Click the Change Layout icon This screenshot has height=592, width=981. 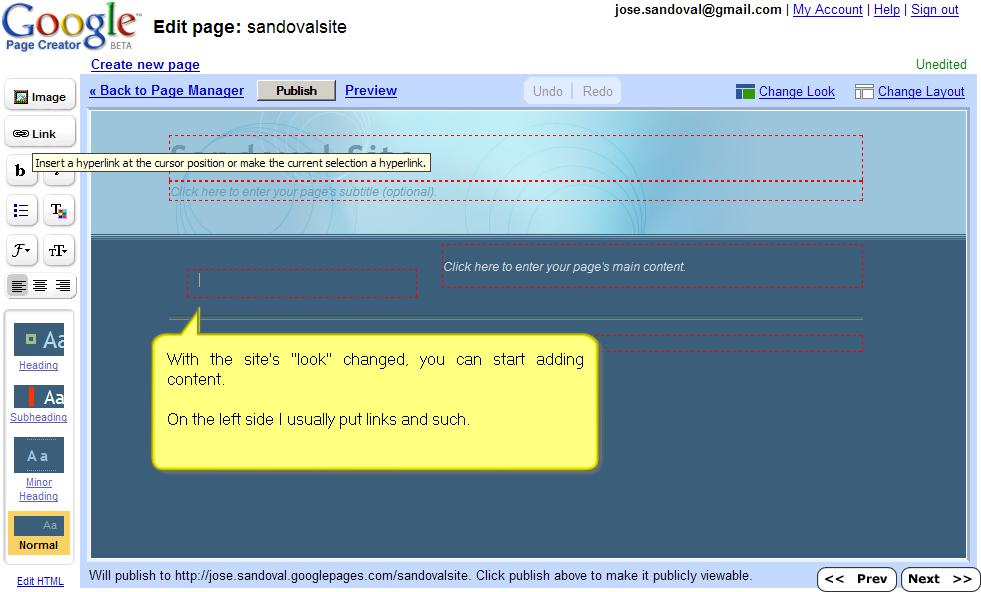click(x=864, y=91)
